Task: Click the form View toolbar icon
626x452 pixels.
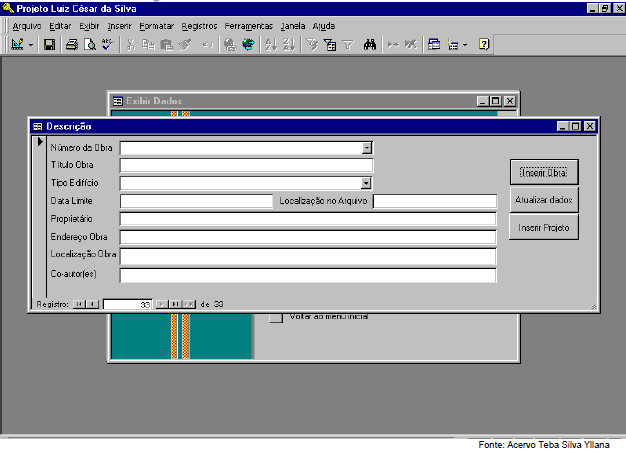Action: (18, 44)
